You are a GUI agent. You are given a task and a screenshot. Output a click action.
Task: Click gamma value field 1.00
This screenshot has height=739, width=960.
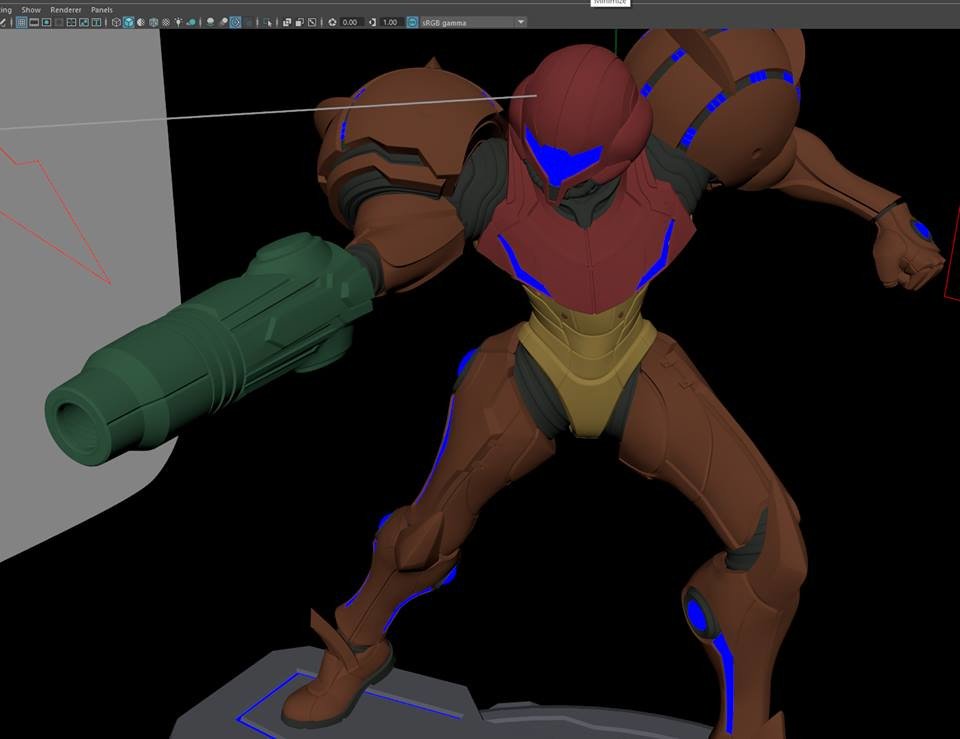[392, 22]
